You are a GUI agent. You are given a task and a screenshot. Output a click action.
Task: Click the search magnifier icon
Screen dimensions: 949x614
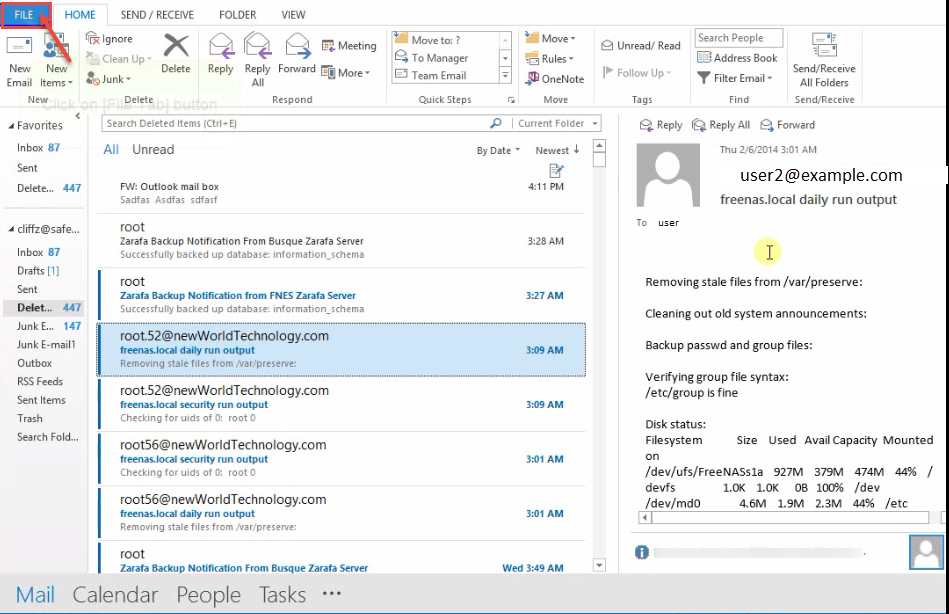point(496,124)
